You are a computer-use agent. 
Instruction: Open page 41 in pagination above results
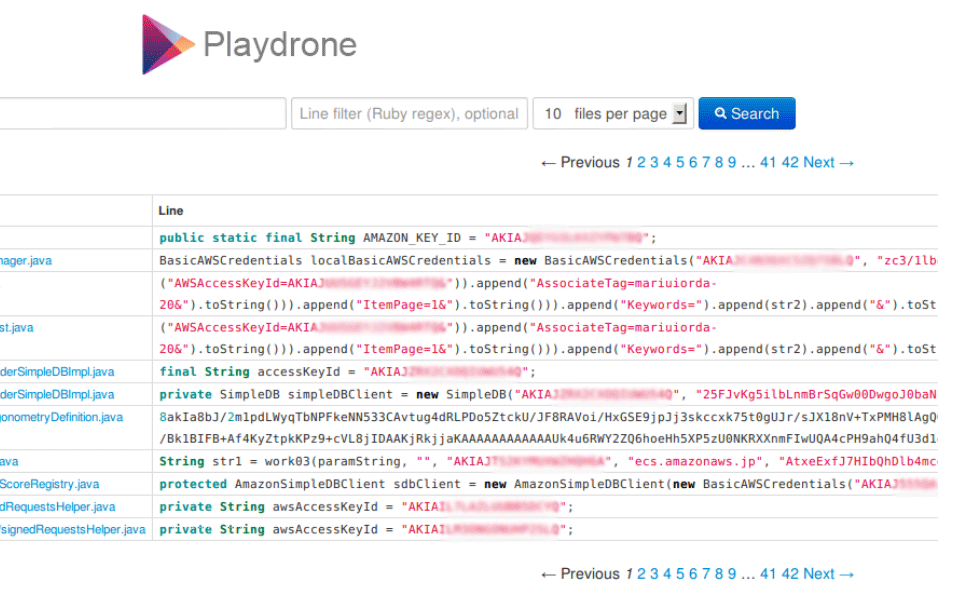[x=768, y=163]
